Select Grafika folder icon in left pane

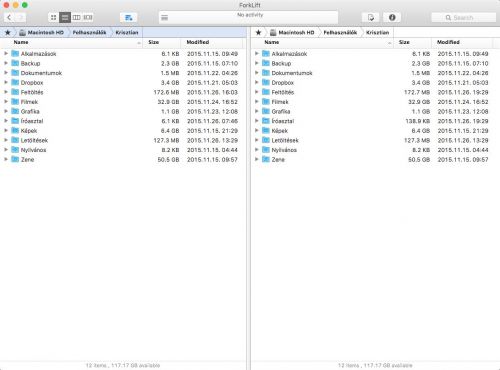(15, 111)
